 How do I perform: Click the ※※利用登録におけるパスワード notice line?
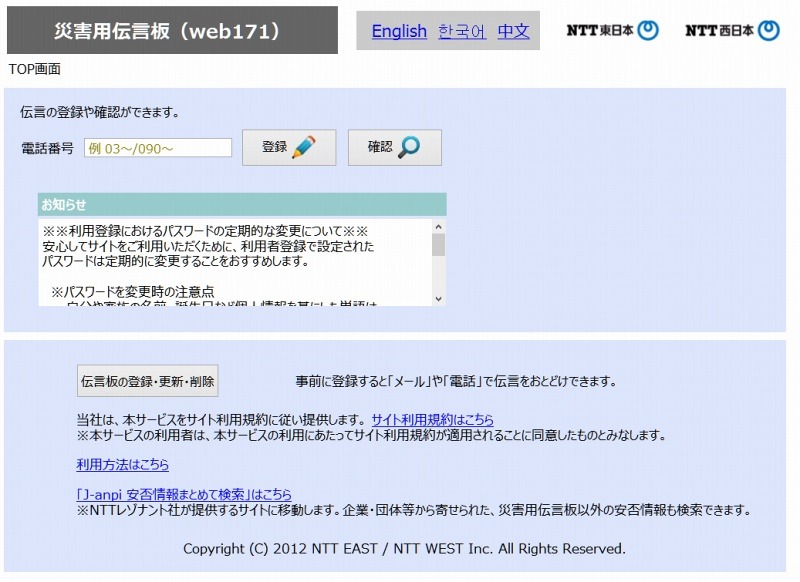205,231
